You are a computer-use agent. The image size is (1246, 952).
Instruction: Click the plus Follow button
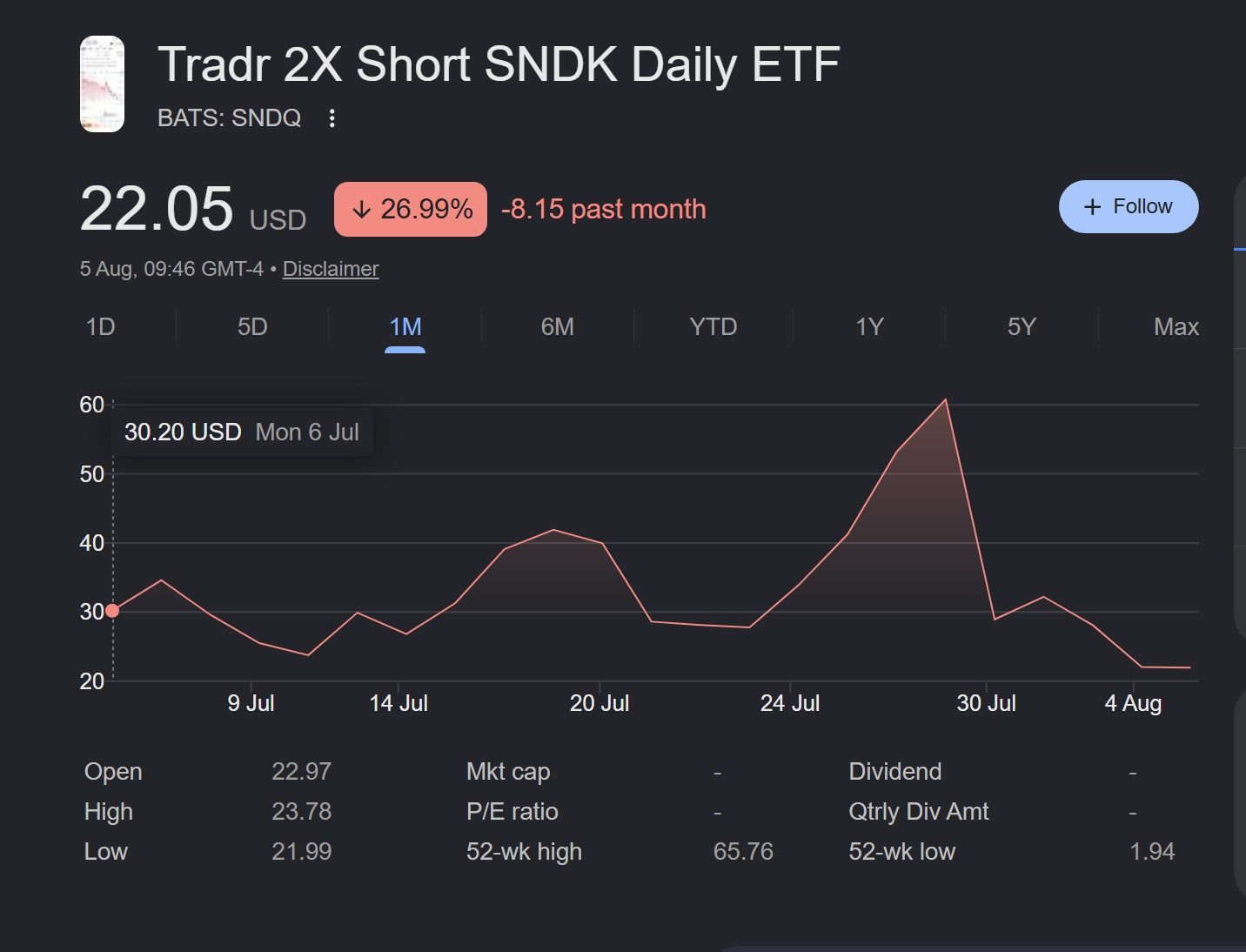[x=1129, y=206]
